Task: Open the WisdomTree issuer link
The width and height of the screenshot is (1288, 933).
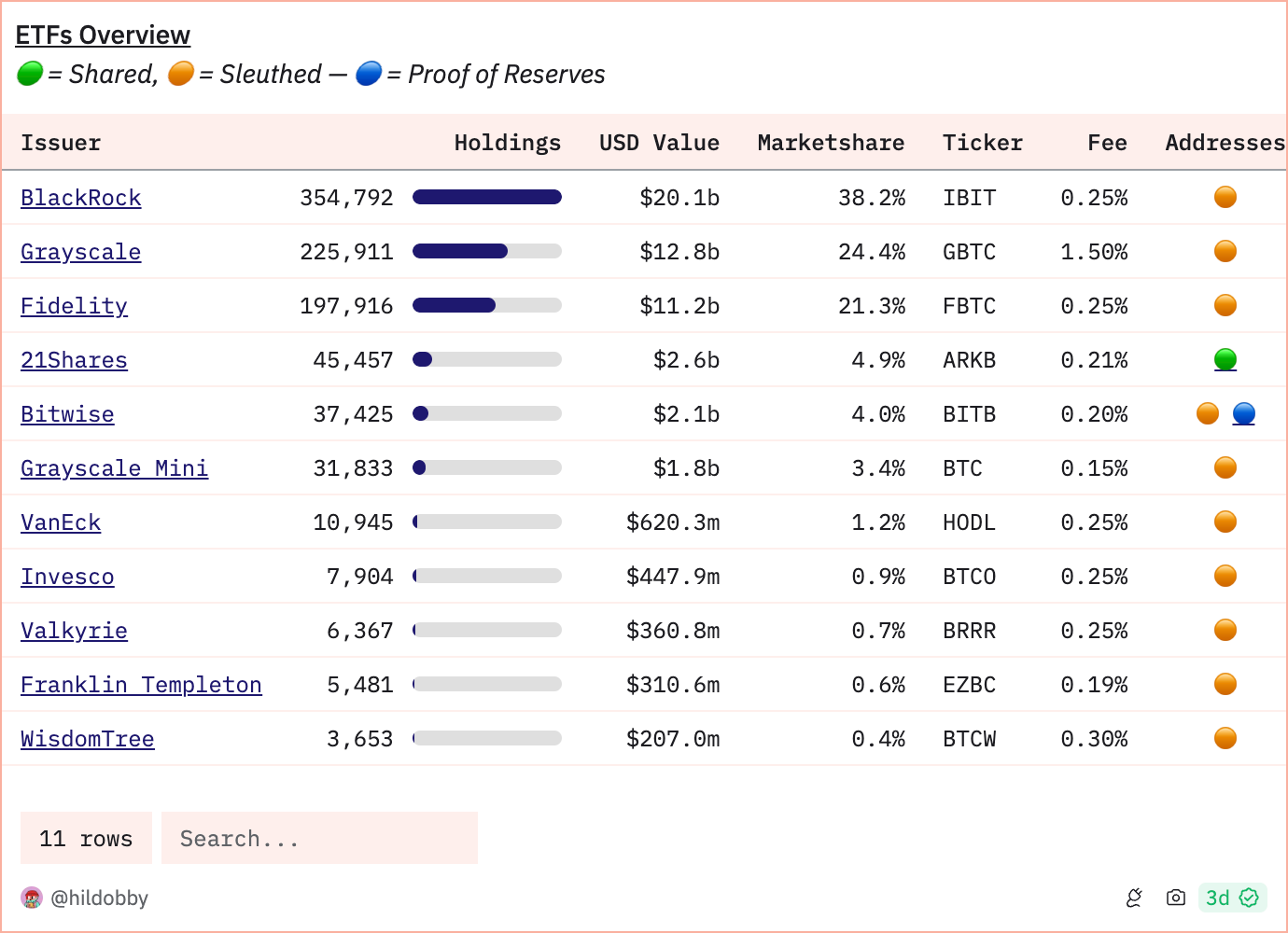Action: click(88, 739)
